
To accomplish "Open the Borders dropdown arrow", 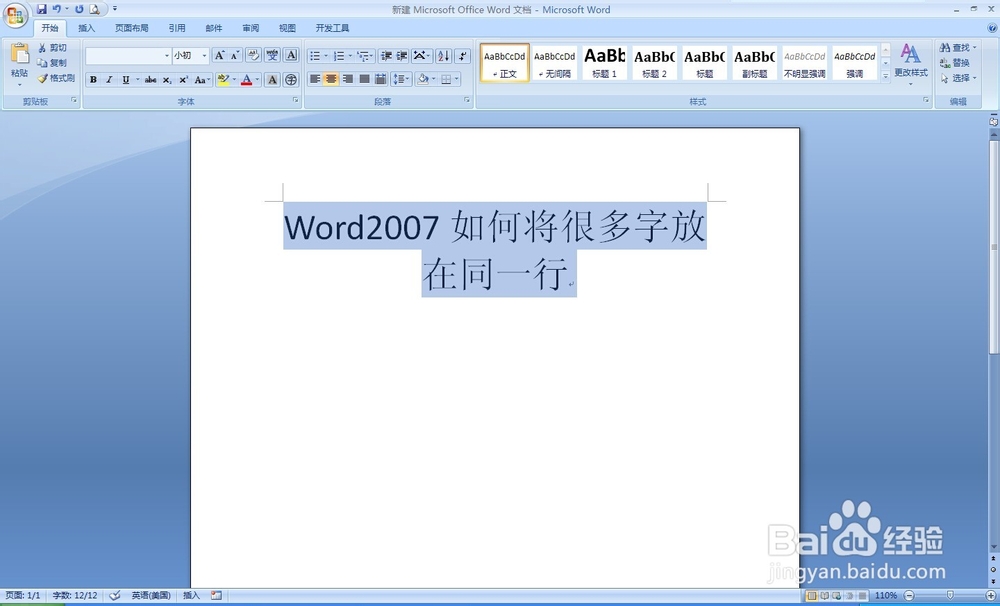I will pyautogui.click(x=457, y=79).
